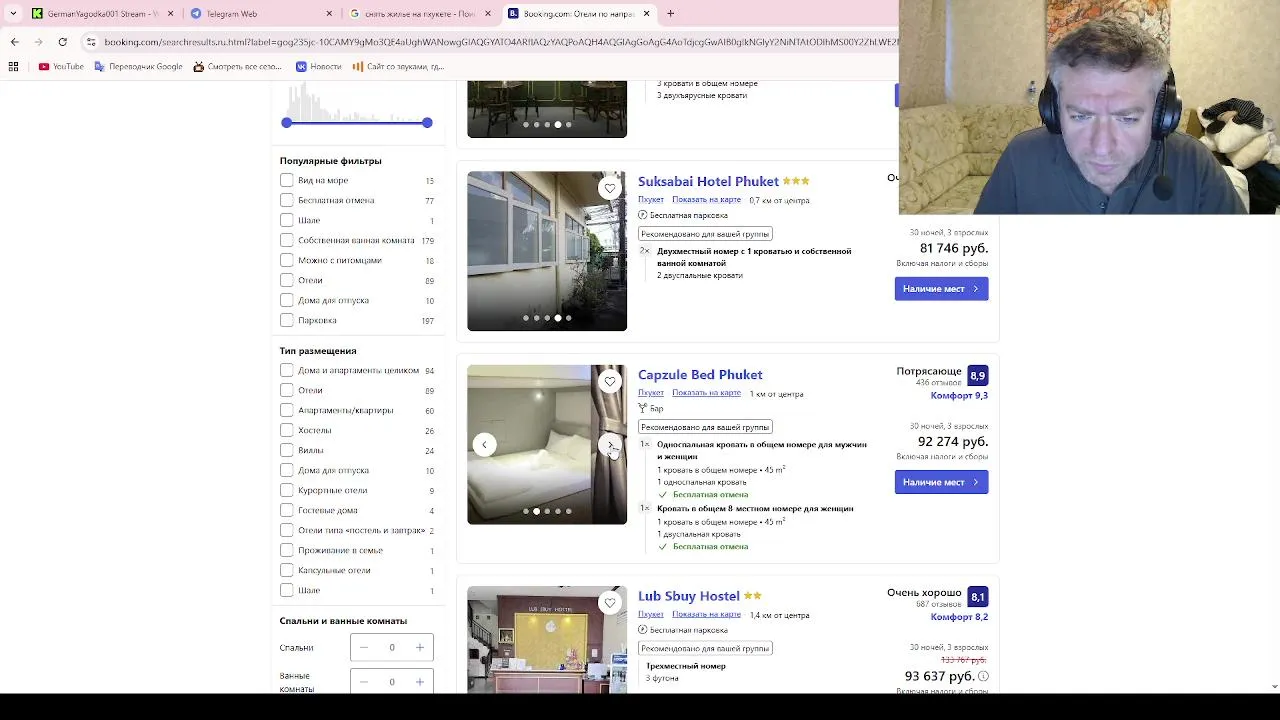
Task: Open a new browser tab with plus
Action: pos(671,14)
